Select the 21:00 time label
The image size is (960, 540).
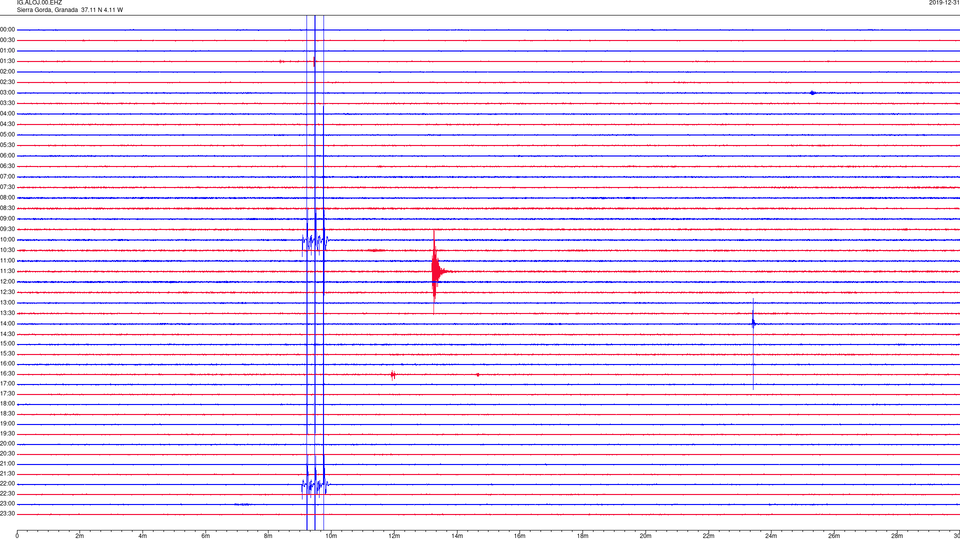click(x=7, y=463)
